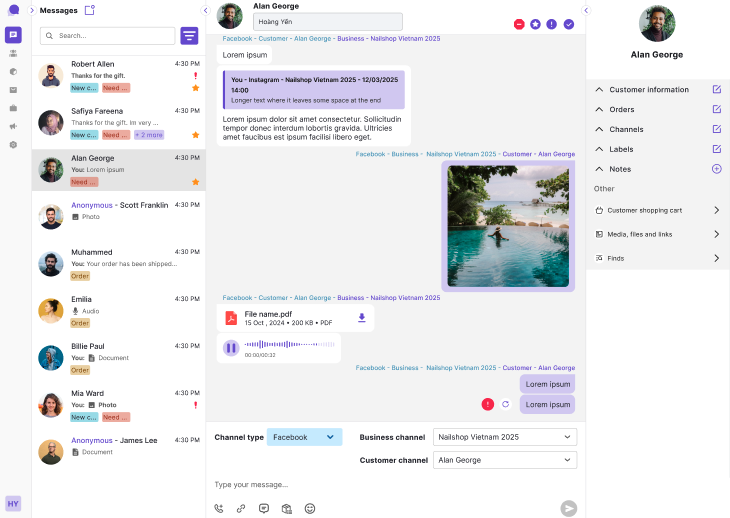Pause the audio message playback
730x518 pixels.
231,348
